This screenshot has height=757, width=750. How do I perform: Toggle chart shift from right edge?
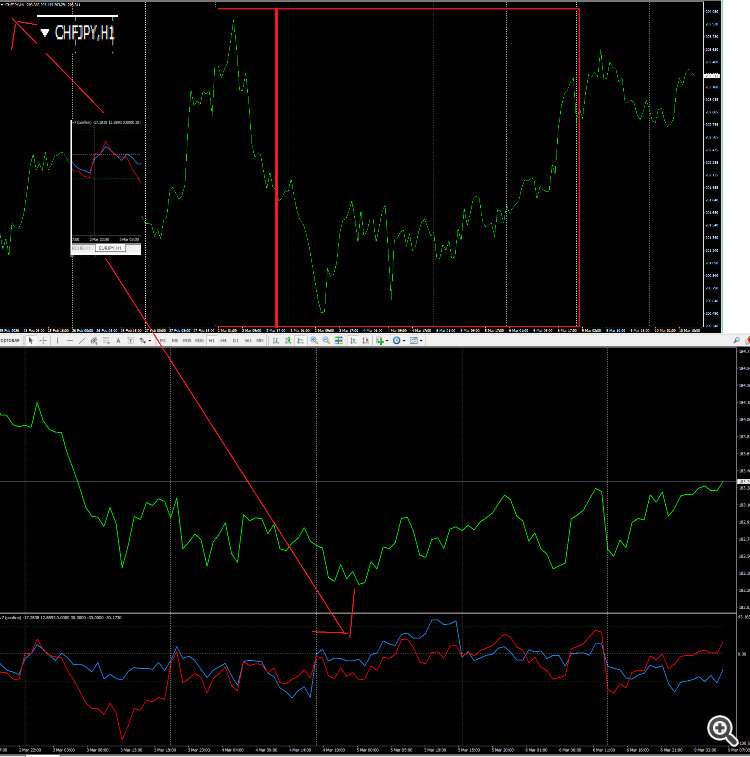(x=365, y=340)
